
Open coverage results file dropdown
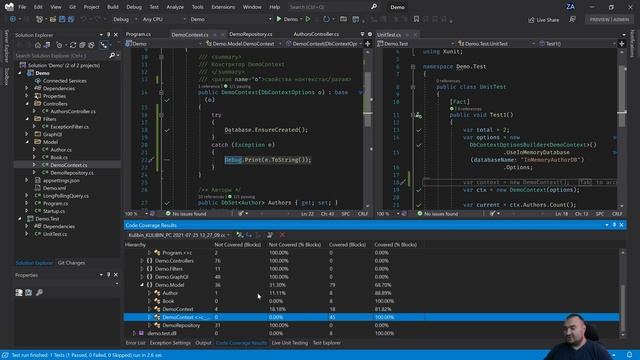179,235
